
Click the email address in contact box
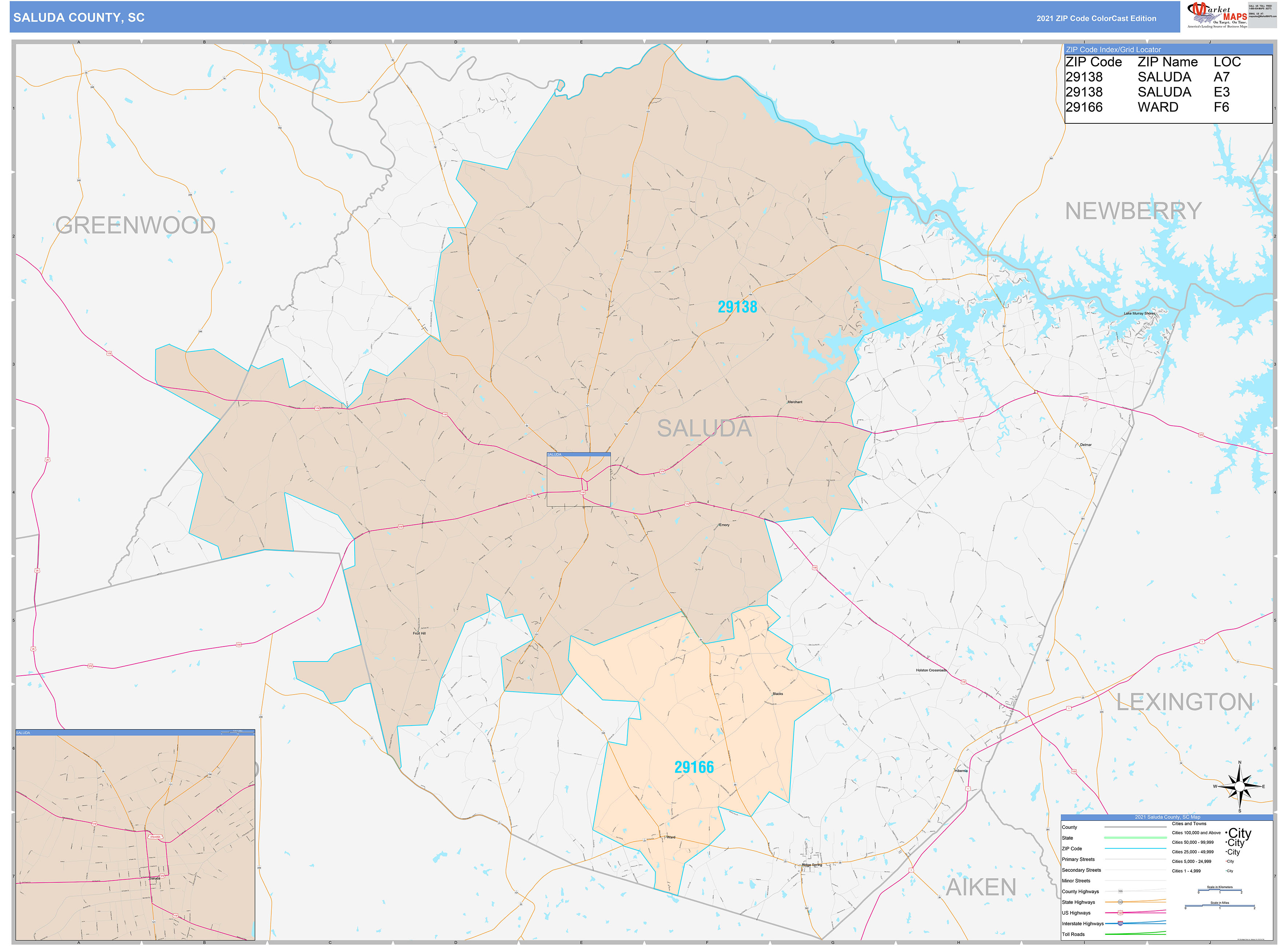pyautogui.click(x=1262, y=16)
